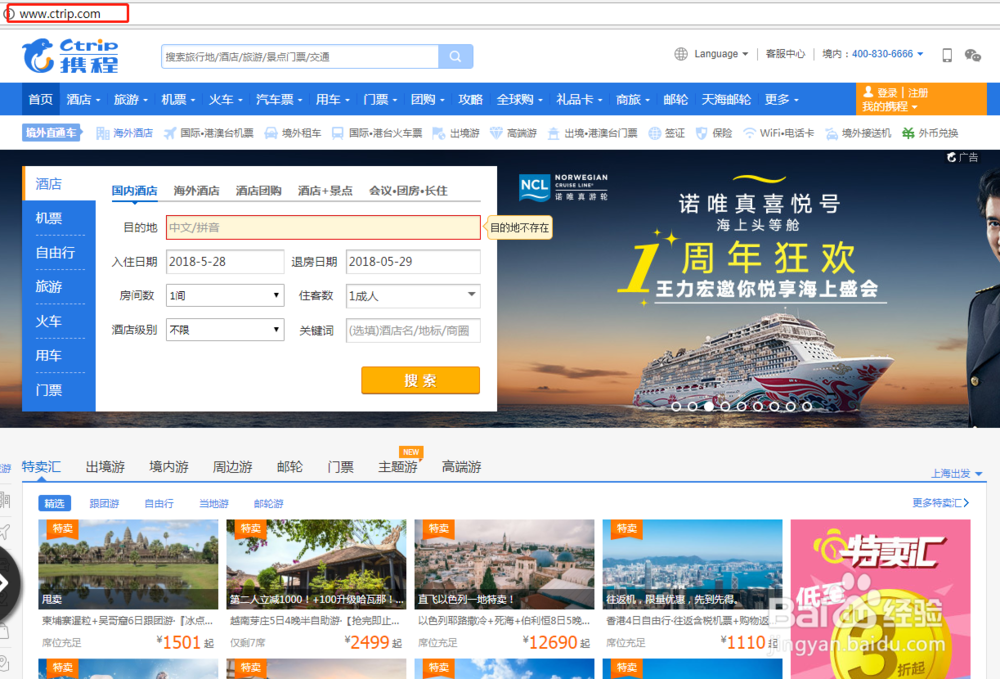Toggle the 自由行 filter under 特卖汇

click(x=159, y=503)
